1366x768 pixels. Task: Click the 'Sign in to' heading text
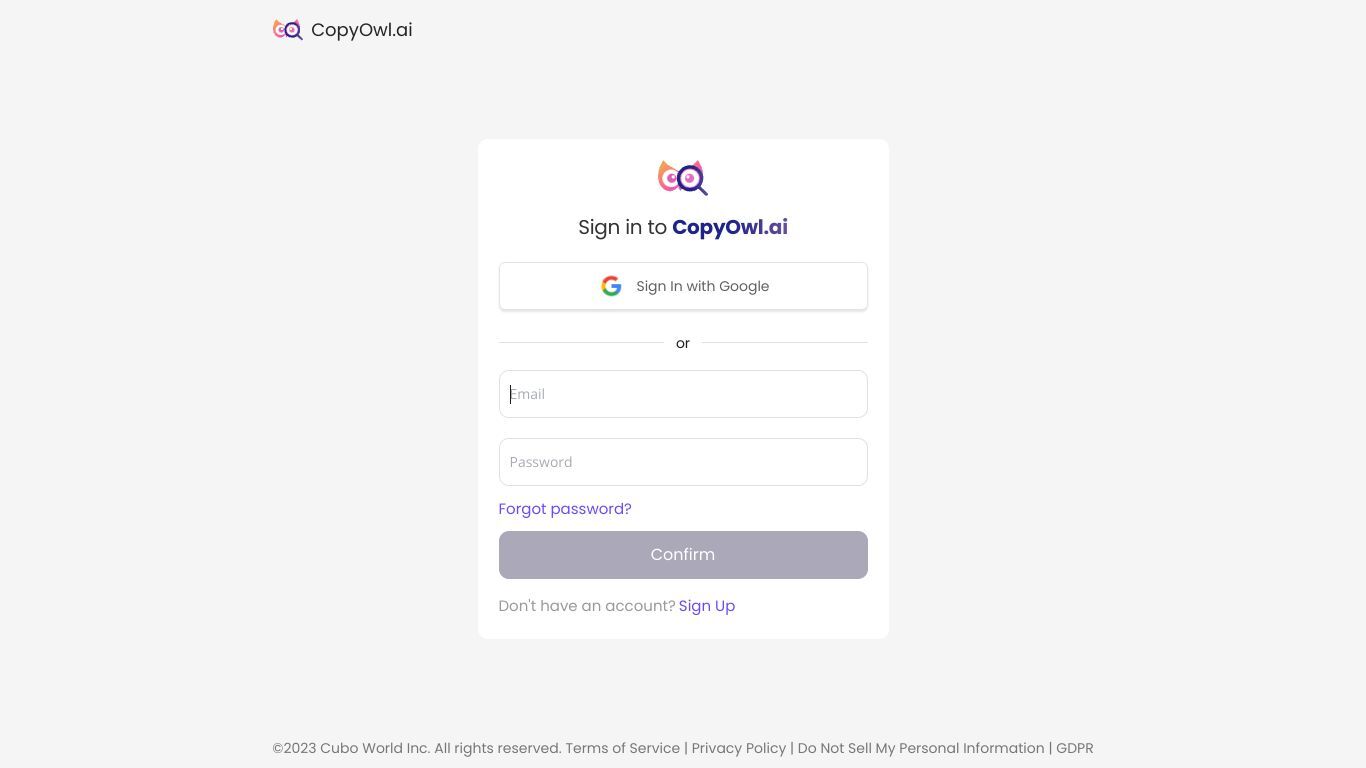622,227
